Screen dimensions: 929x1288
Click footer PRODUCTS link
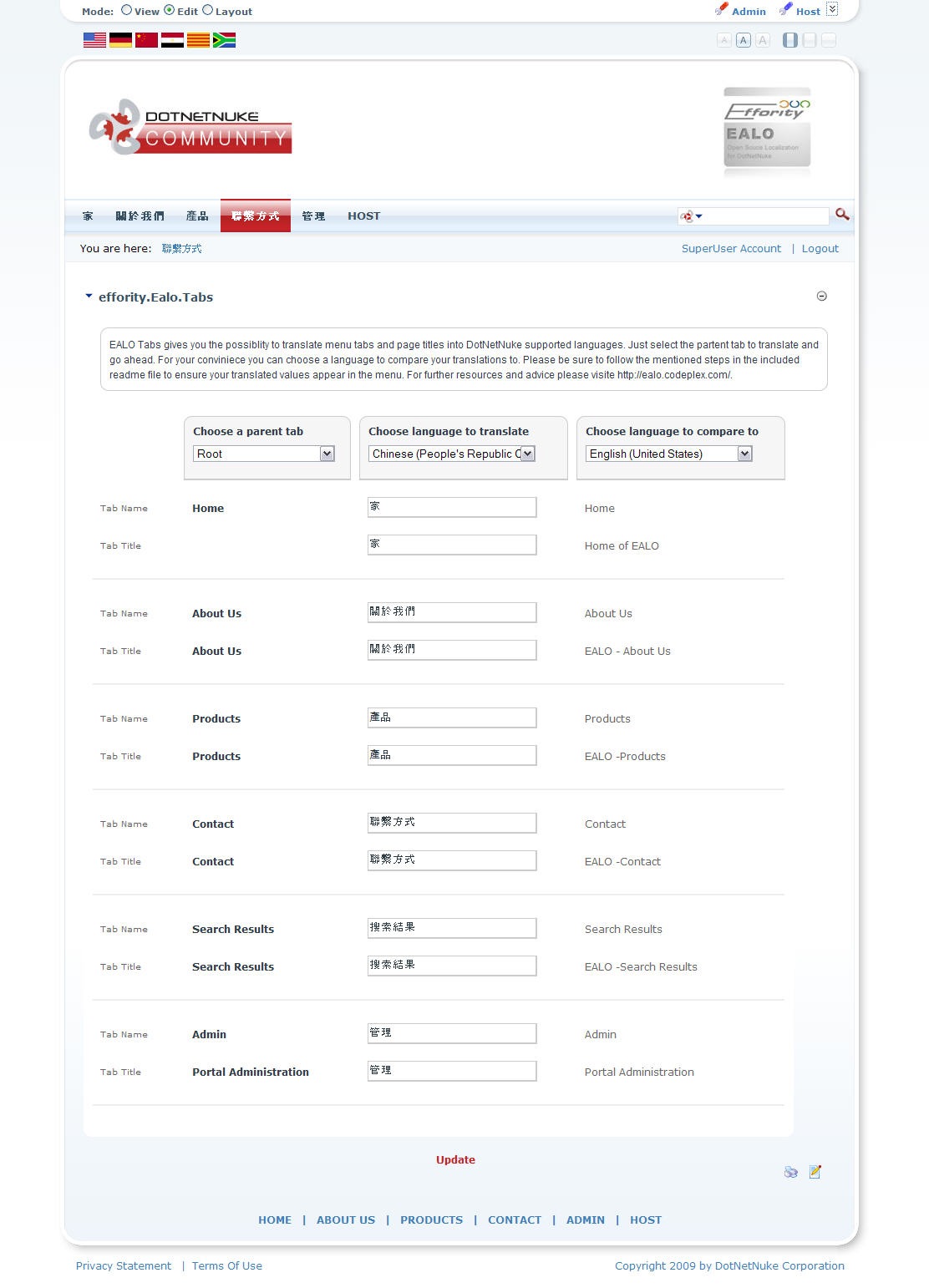431,1220
